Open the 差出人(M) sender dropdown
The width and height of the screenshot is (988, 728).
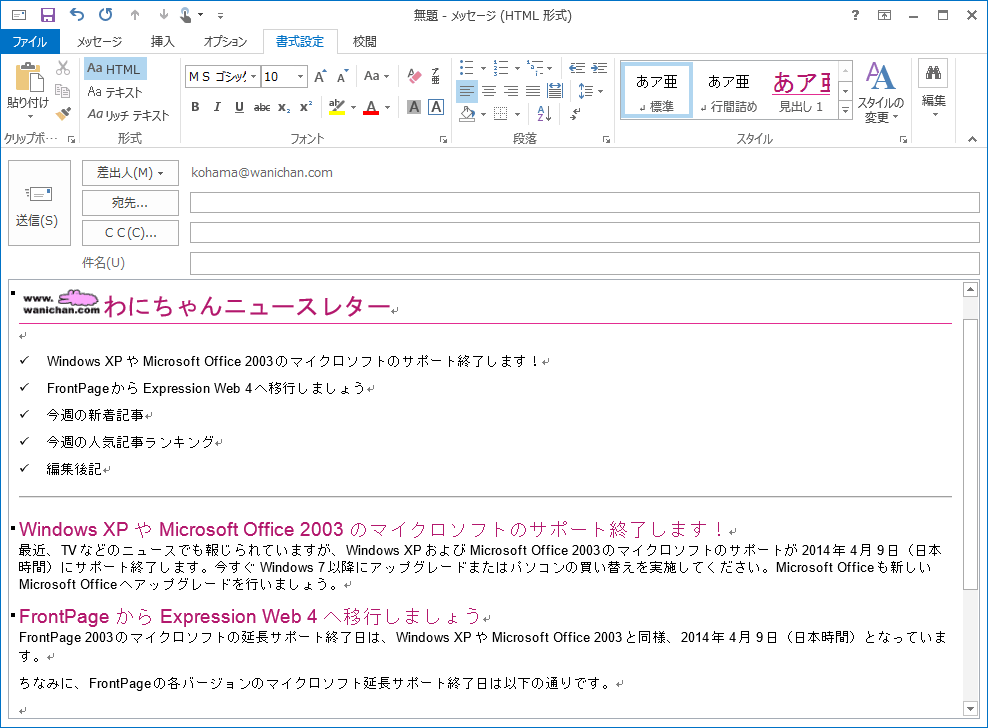pyautogui.click(x=130, y=173)
